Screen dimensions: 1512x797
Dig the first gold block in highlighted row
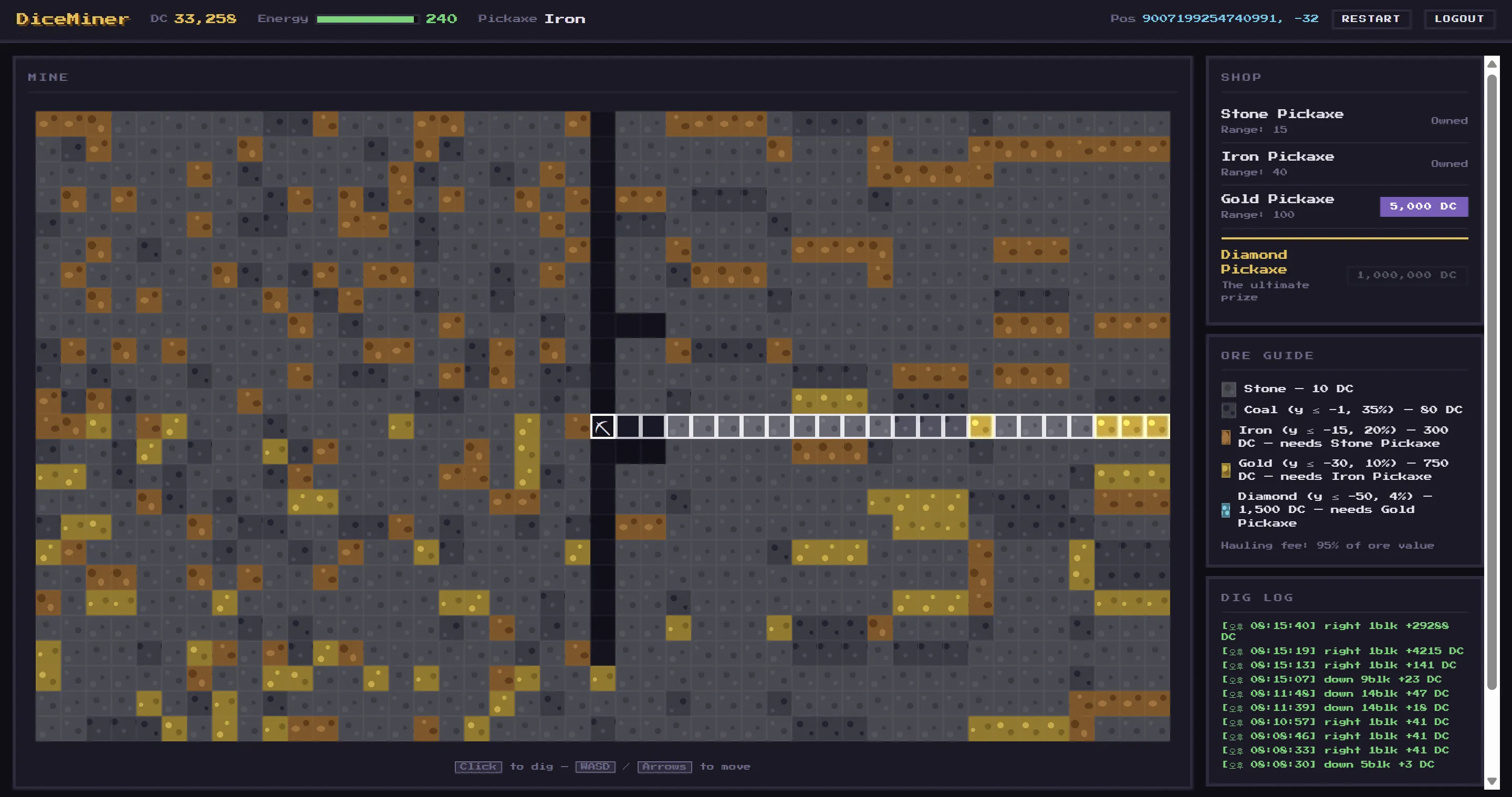[x=980, y=427]
